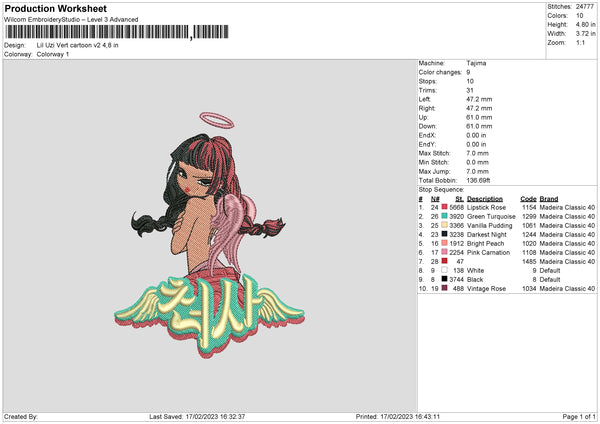Click the Vintage Rose color swatch
Screen dimensions: 600x424
pyautogui.click(x=444, y=288)
